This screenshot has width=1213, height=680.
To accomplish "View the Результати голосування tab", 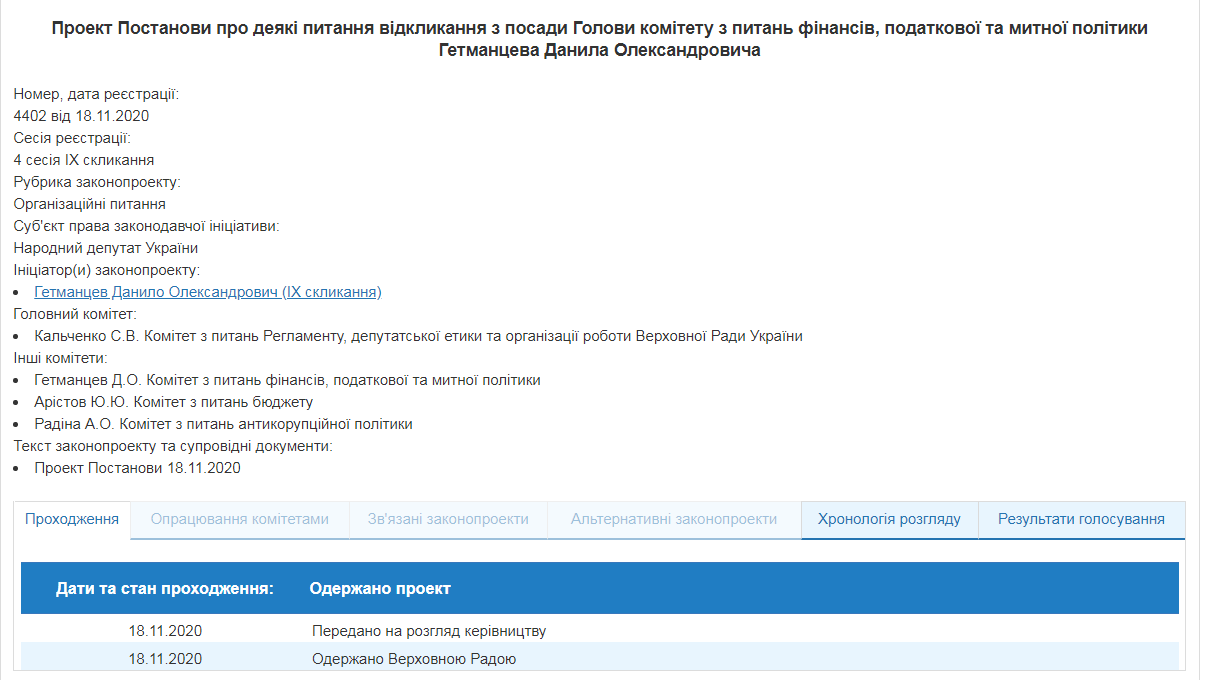I will point(1080,519).
